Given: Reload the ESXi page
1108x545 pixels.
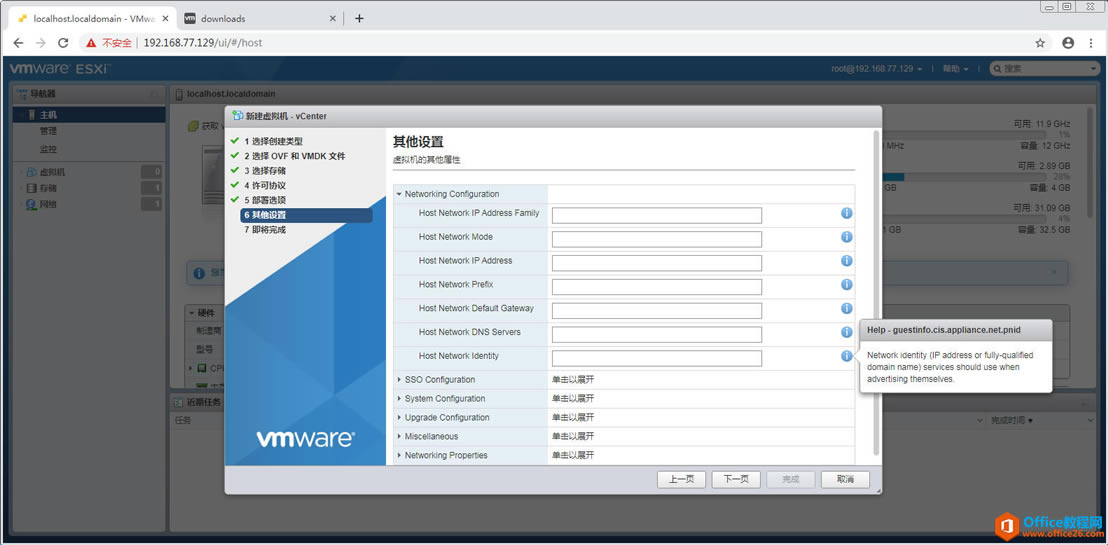Looking at the screenshot, I should [63, 43].
